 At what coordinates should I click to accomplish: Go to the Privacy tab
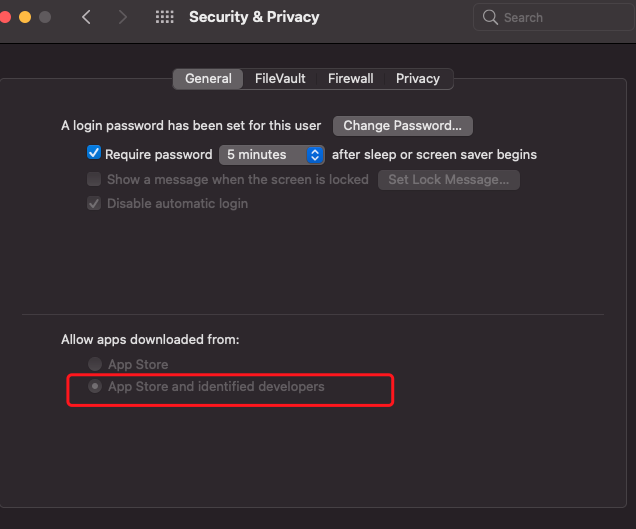[418, 78]
